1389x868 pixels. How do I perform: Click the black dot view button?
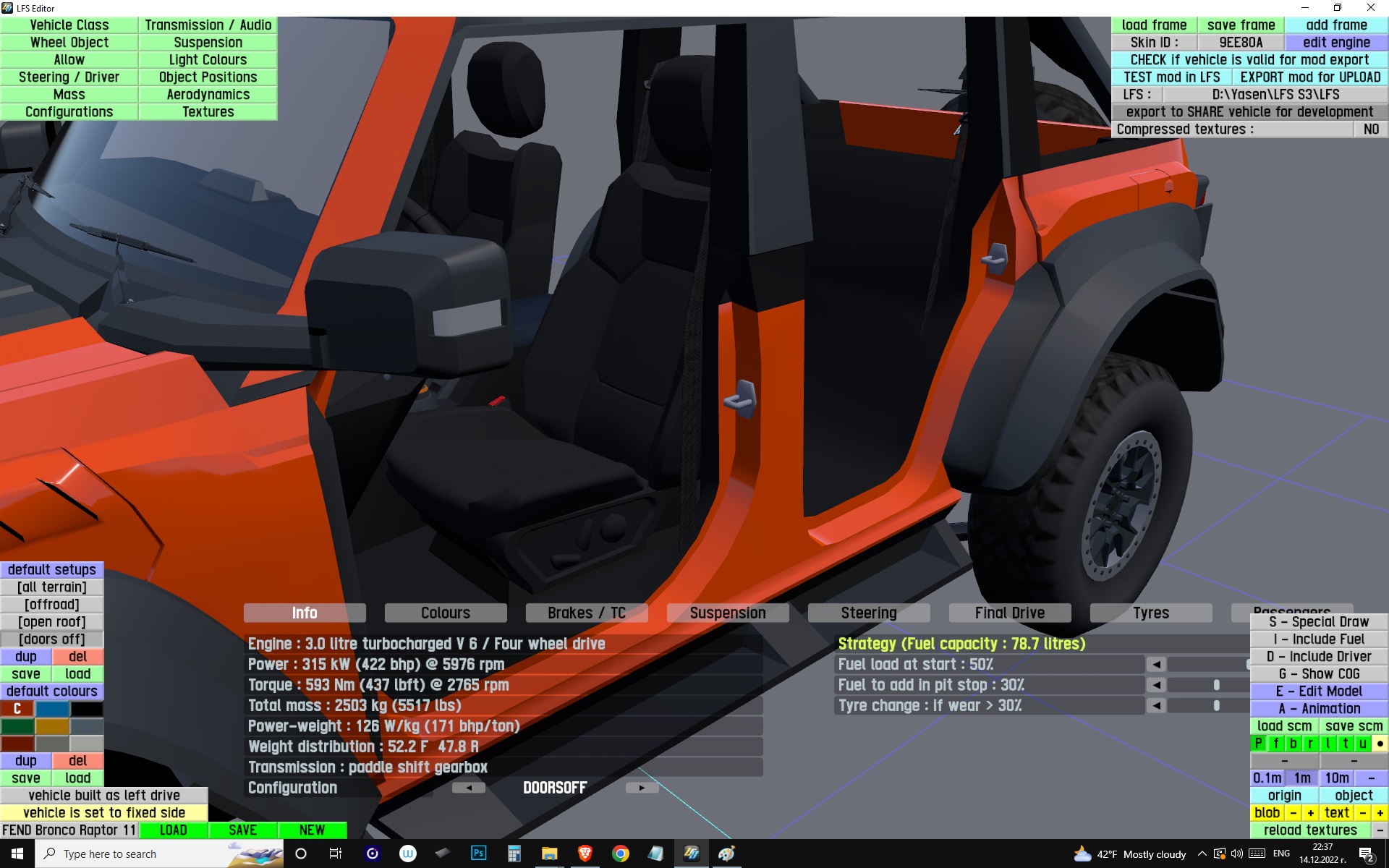point(1380,744)
